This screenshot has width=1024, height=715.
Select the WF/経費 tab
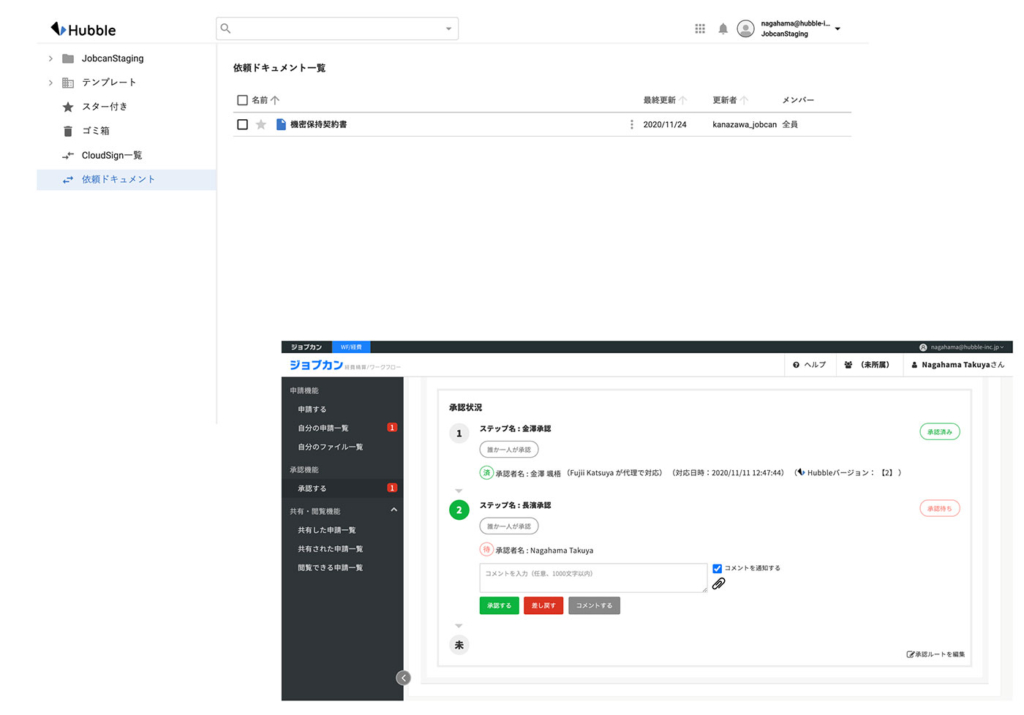(351, 347)
